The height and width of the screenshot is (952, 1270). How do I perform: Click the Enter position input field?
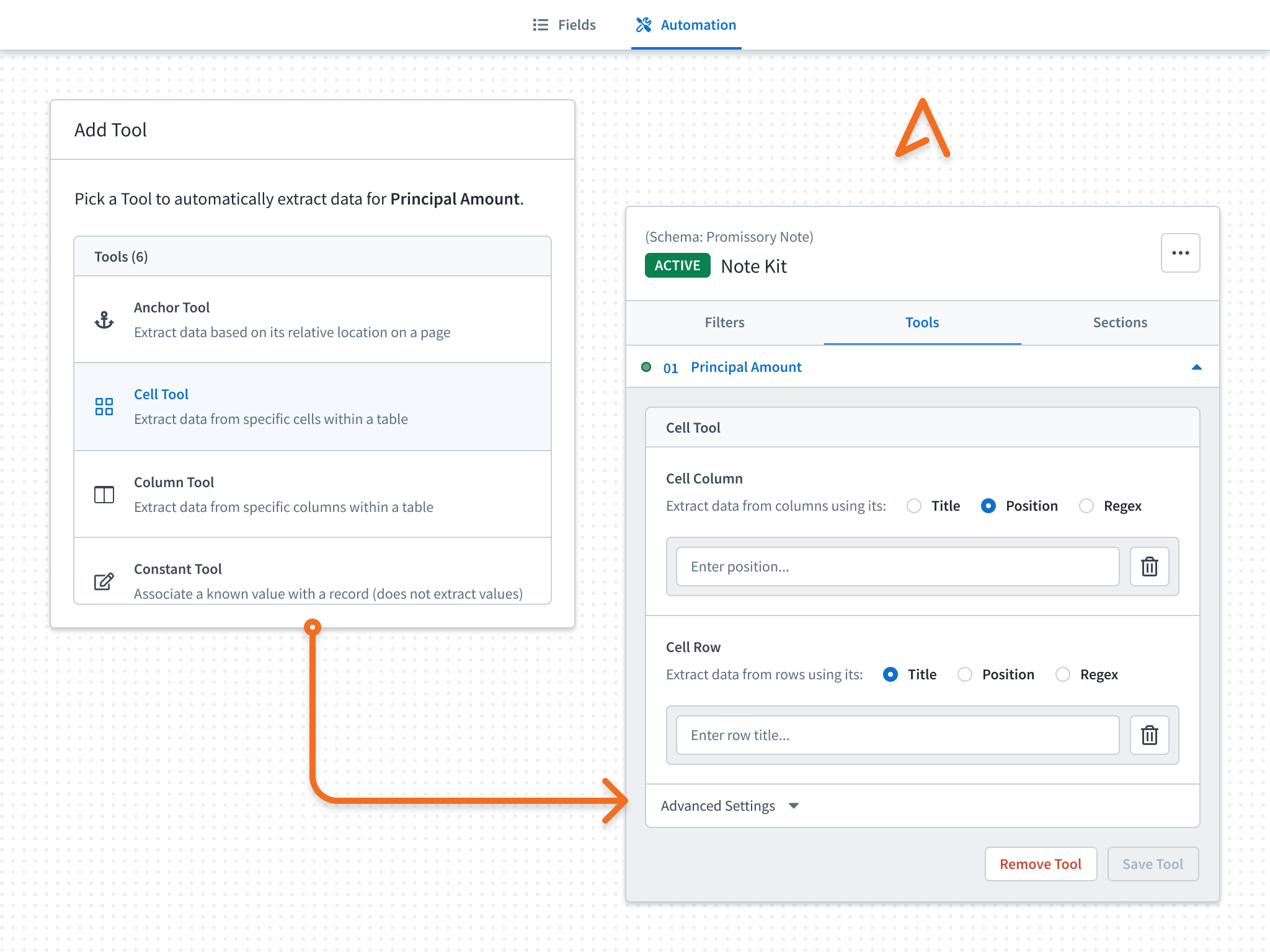coord(897,566)
